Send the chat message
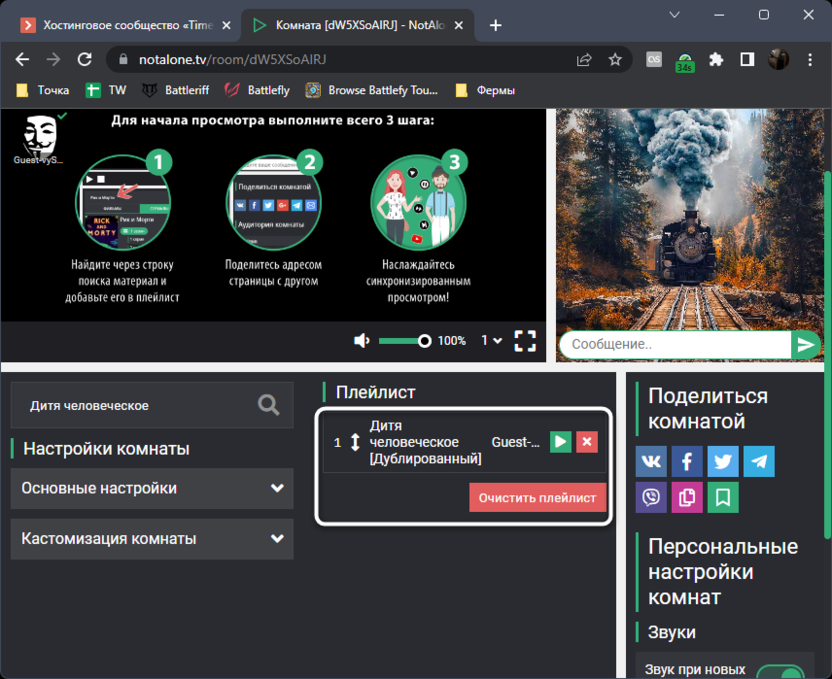The width and height of the screenshot is (832, 679). click(x=805, y=345)
